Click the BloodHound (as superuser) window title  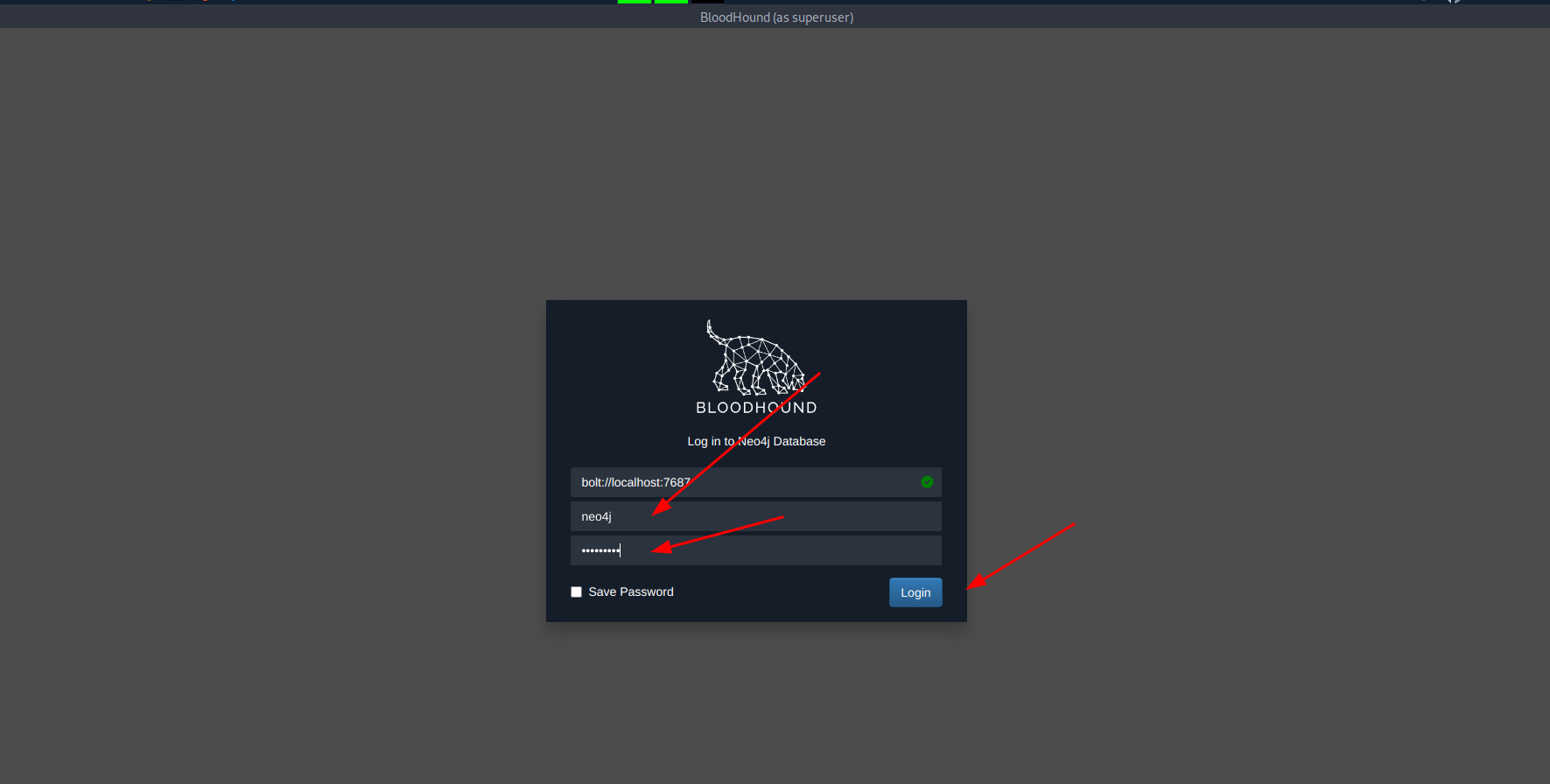776,17
